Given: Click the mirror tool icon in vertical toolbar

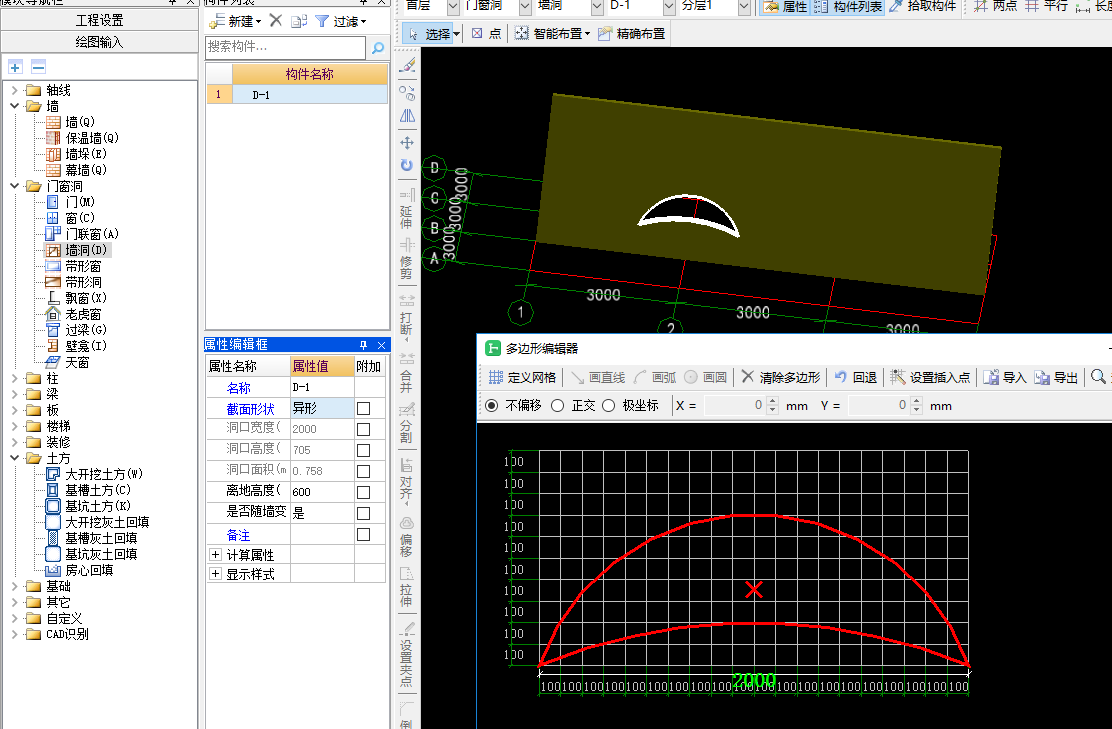Looking at the screenshot, I should click(407, 116).
